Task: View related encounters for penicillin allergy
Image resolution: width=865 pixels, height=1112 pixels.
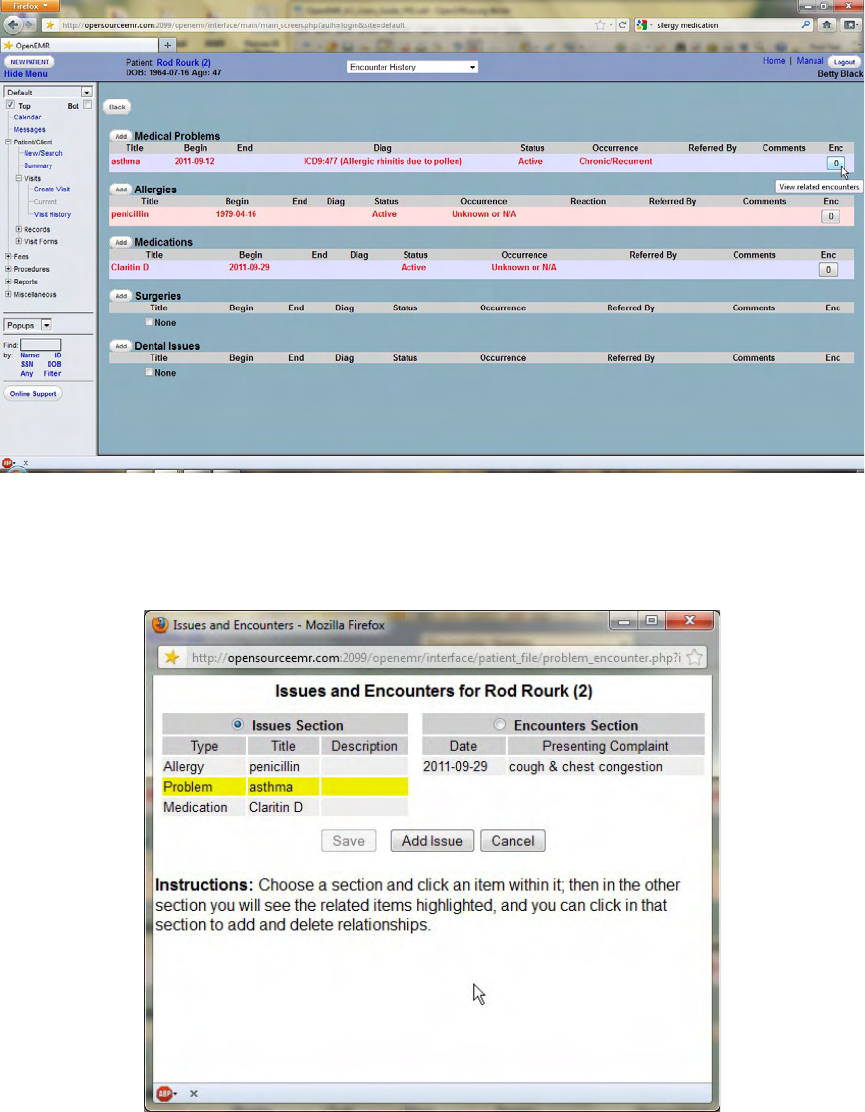Action: [830, 216]
